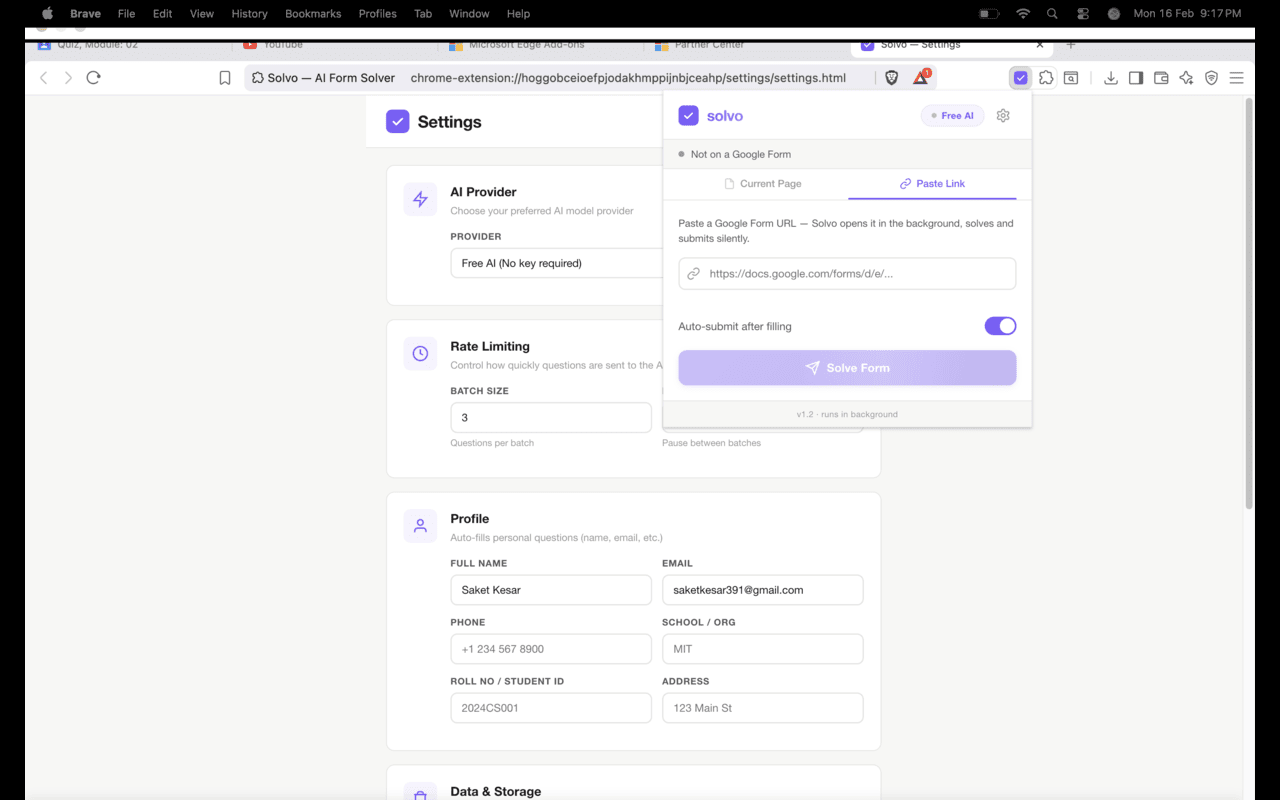Click the Roll No / Student ID field

pos(551,708)
